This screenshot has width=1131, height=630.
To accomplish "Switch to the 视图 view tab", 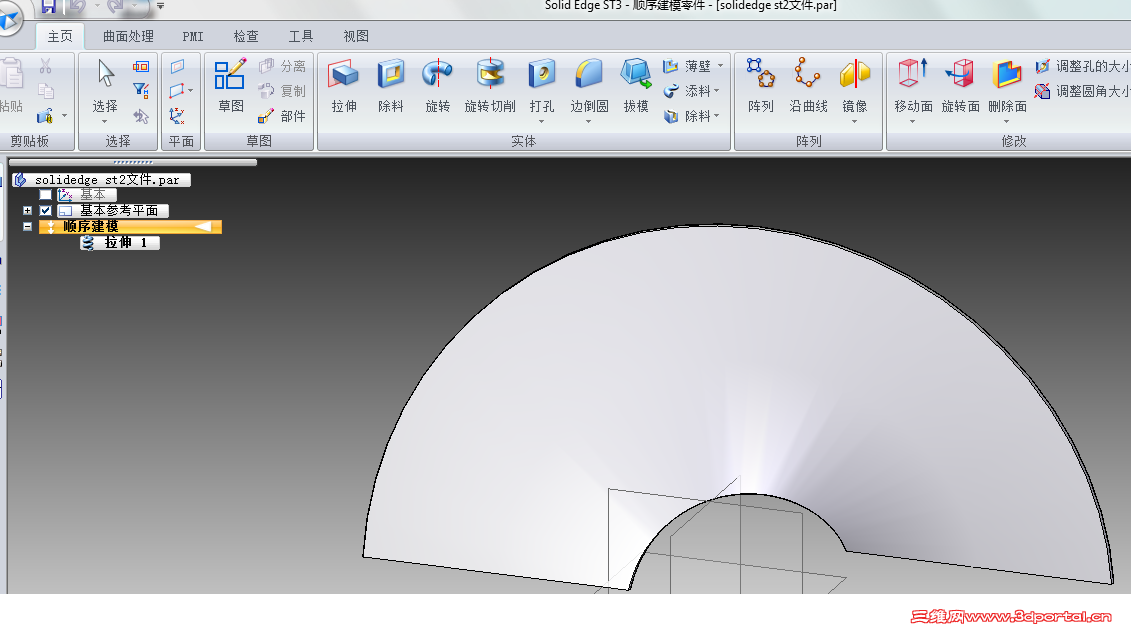I will (356, 36).
